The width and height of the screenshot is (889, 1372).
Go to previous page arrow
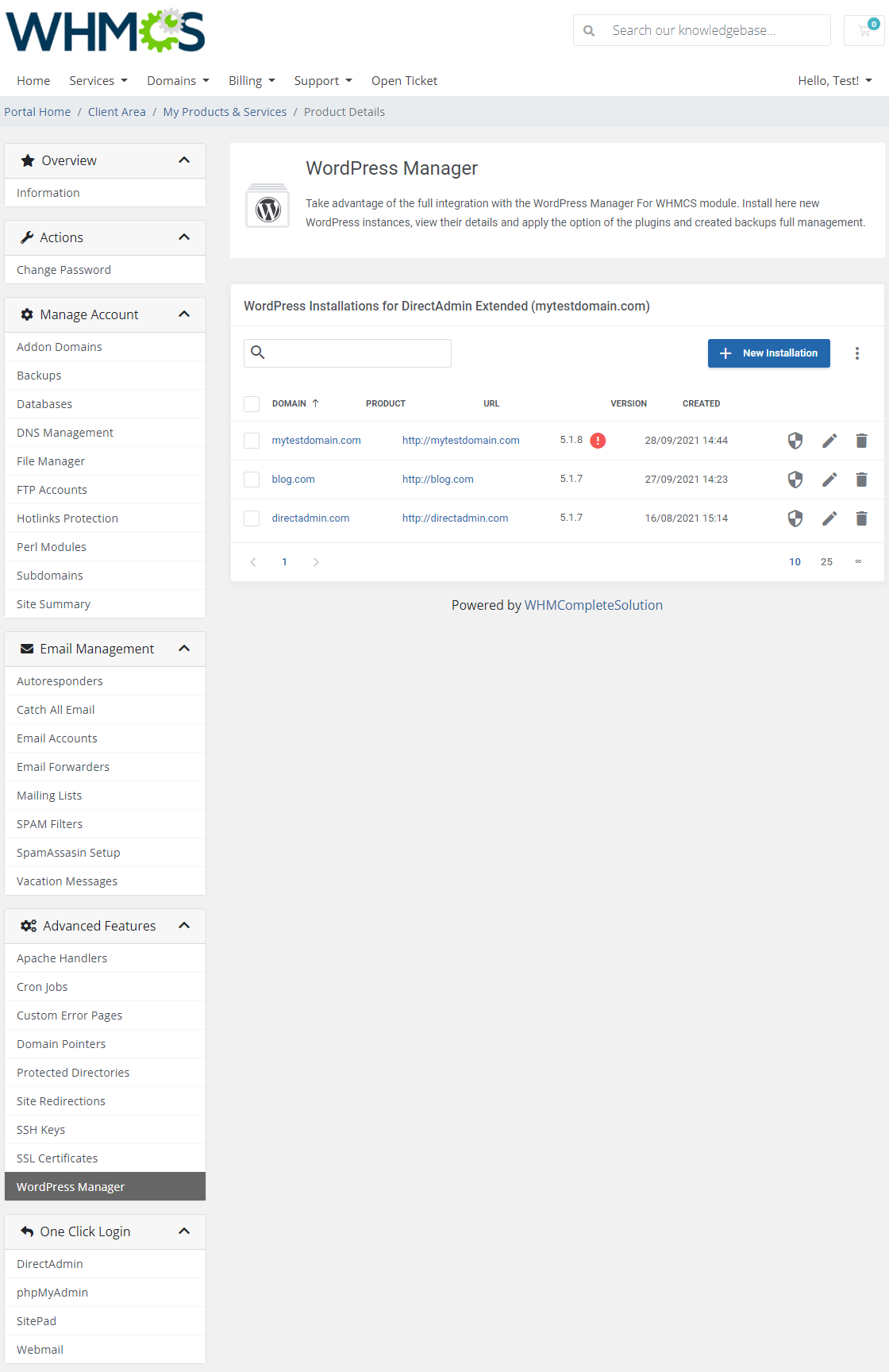253,562
